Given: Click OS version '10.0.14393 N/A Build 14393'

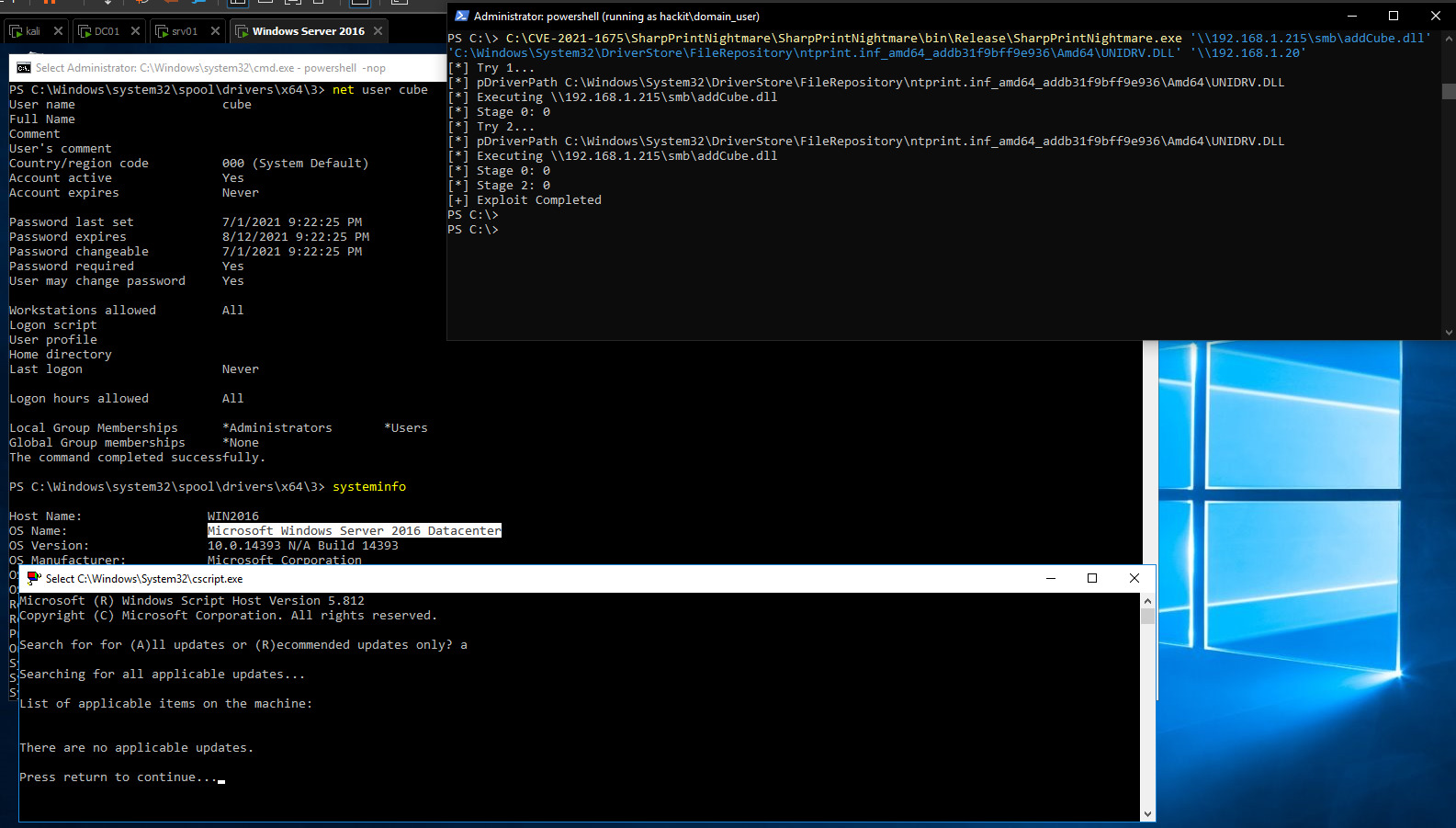Looking at the screenshot, I should coord(303,546).
